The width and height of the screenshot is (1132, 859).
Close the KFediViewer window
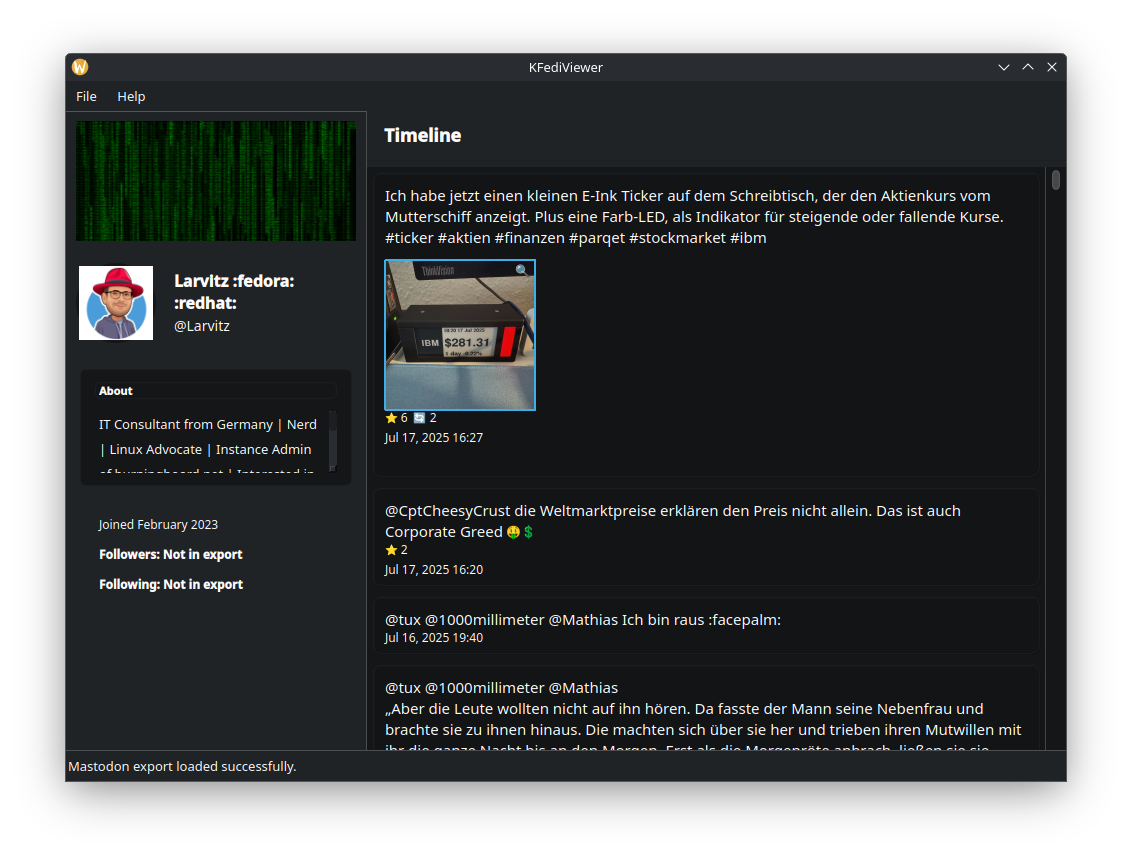pos(1052,67)
